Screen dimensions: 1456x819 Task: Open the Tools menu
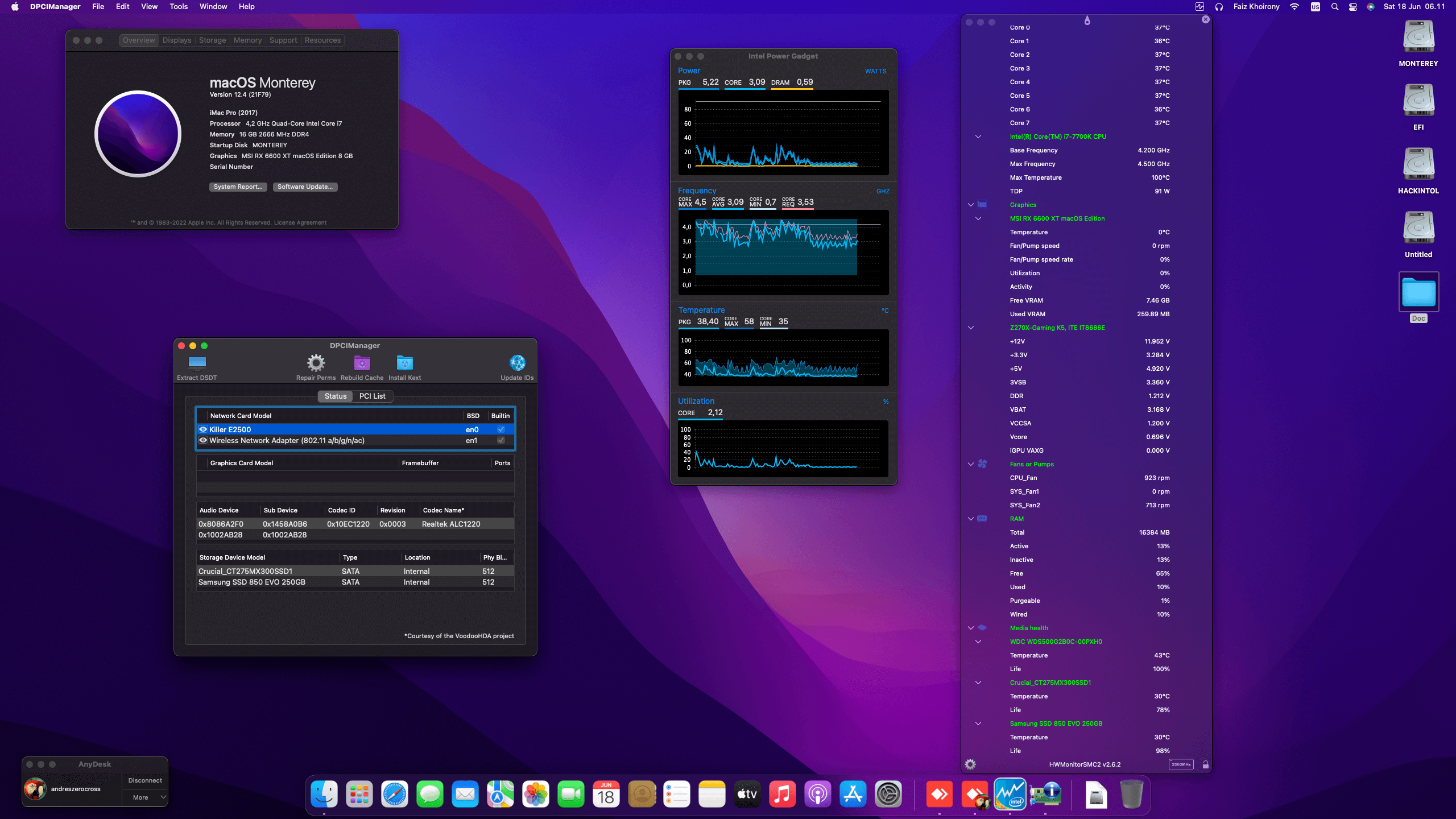(178, 7)
